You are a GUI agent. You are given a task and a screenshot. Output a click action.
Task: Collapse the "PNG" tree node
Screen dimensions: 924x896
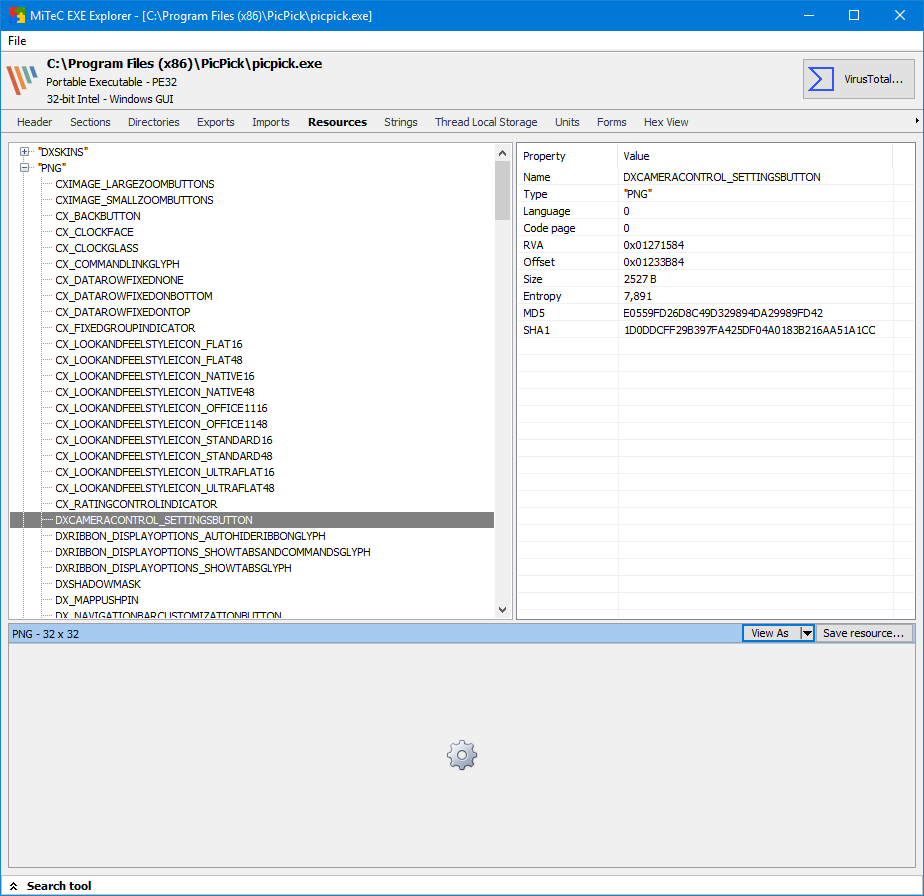point(24,167)
